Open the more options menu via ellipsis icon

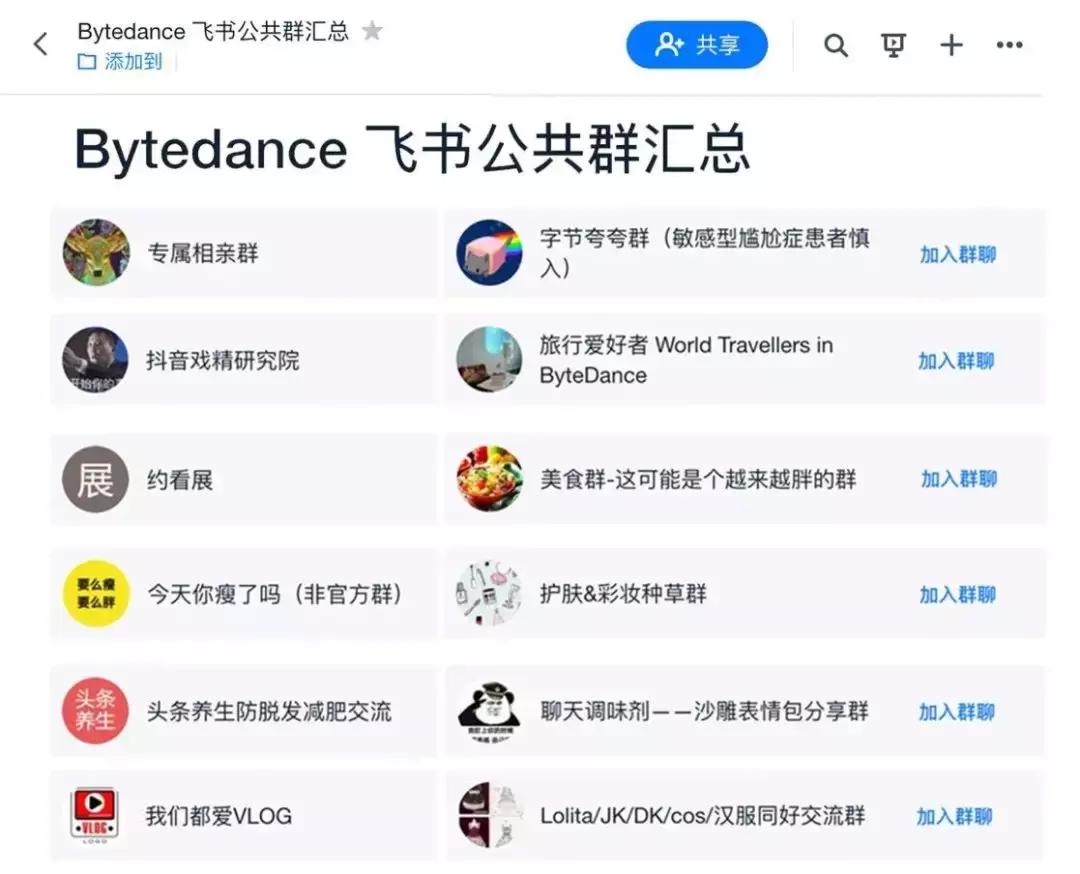tap(1009, 45)
